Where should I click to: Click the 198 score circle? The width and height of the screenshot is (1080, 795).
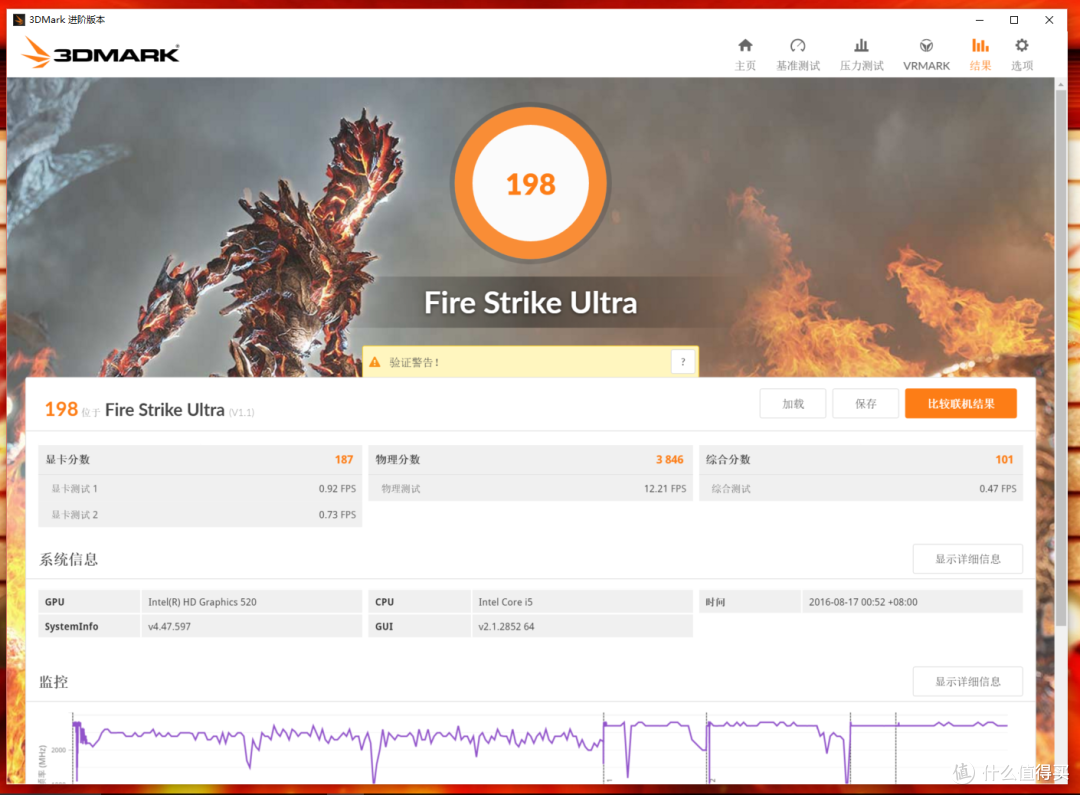530,183
